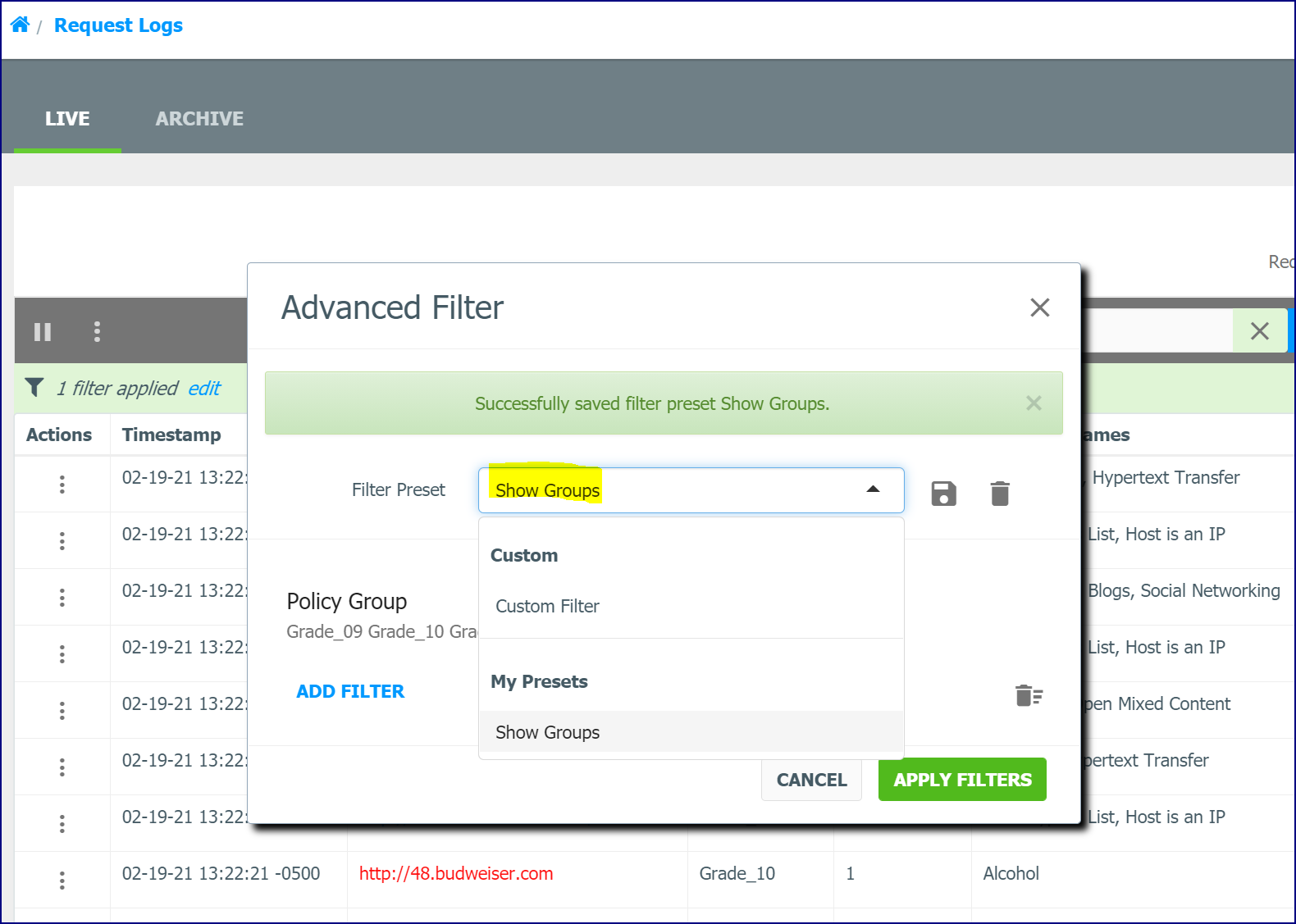Open the Request Logs breadcrumb link
1296x924 pixels.
pyautogui.click(x=118, y=25)
